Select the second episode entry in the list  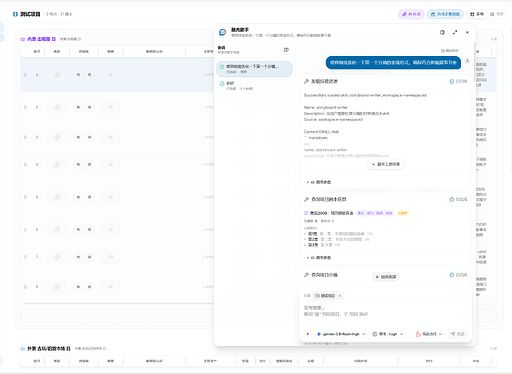(336, 239)
